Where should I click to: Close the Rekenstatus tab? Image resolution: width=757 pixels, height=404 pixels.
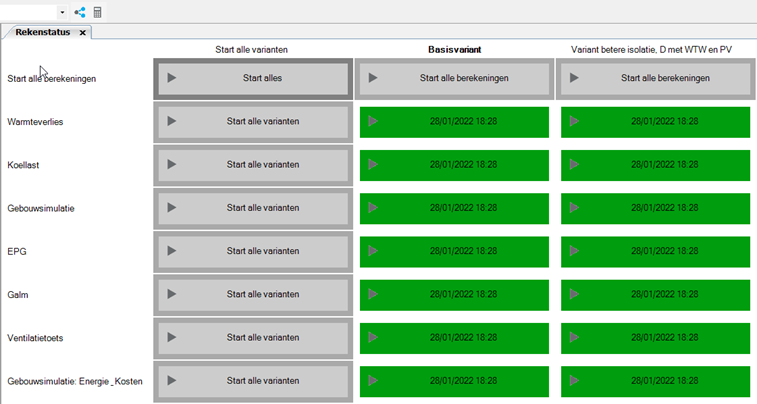(x=83, y=32)
